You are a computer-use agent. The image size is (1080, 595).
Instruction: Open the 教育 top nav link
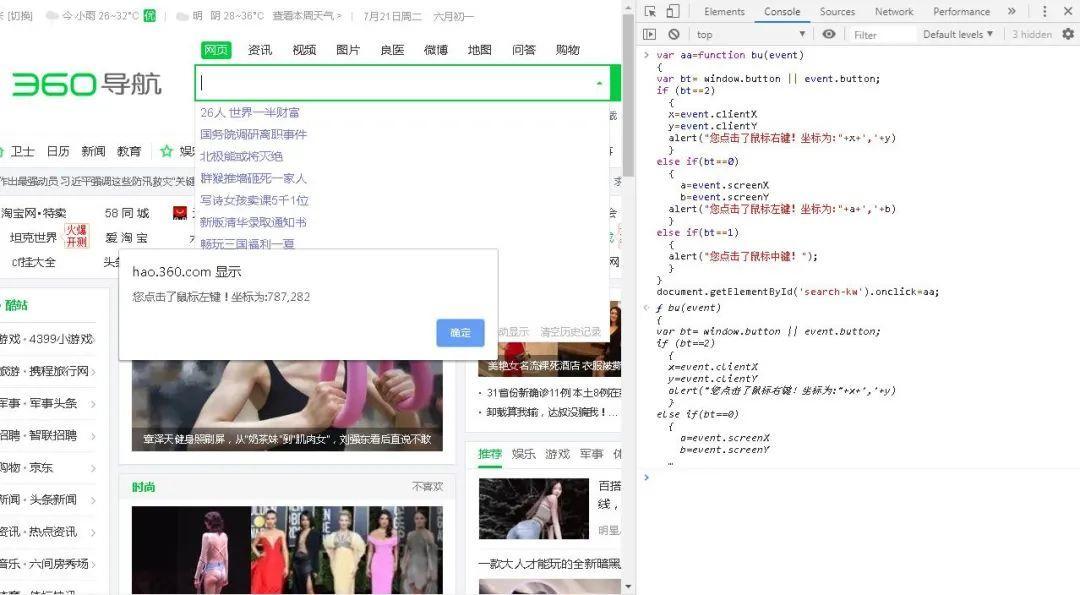tap(129, 151)
